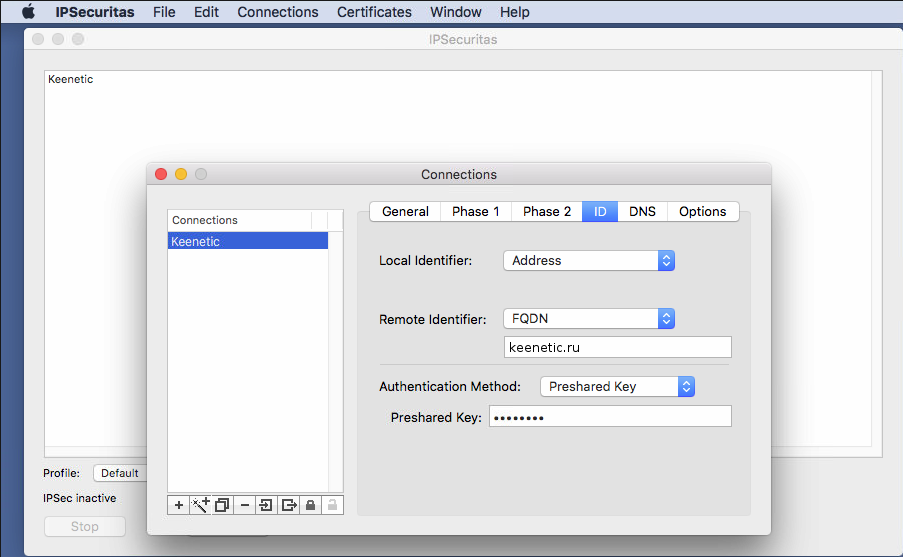
Task: Lock the connection with the padlock icon
Action: (x=310, y=505)
